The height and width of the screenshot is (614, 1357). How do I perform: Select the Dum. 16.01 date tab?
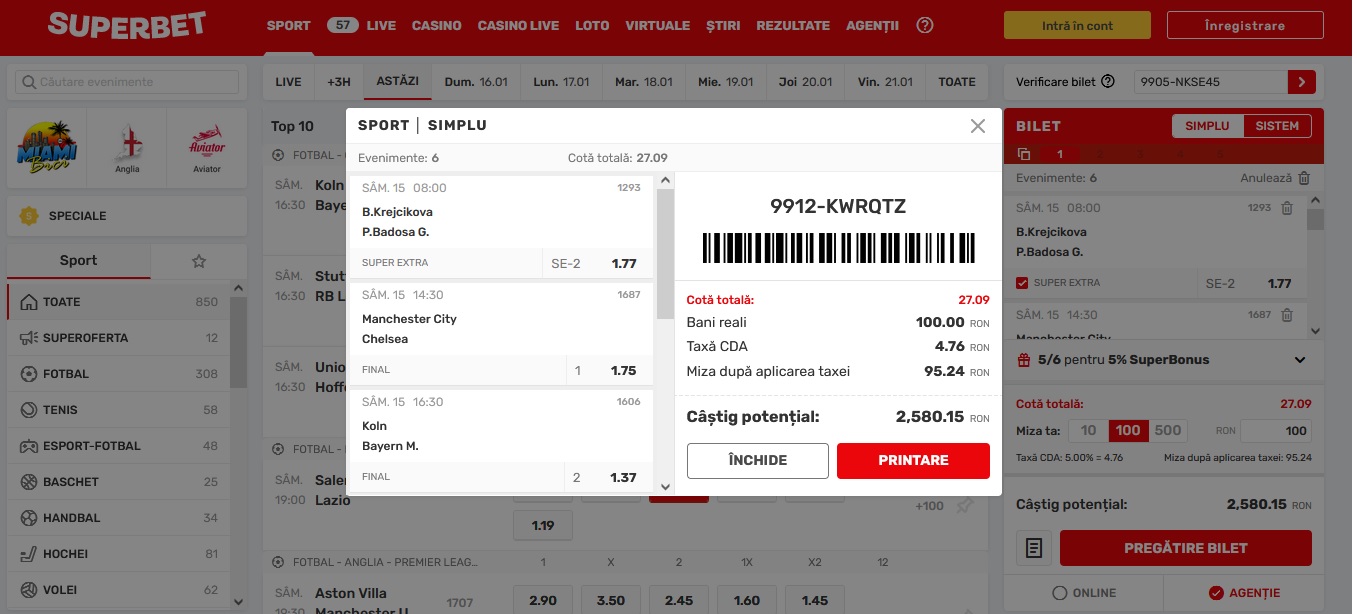(476, 82)
